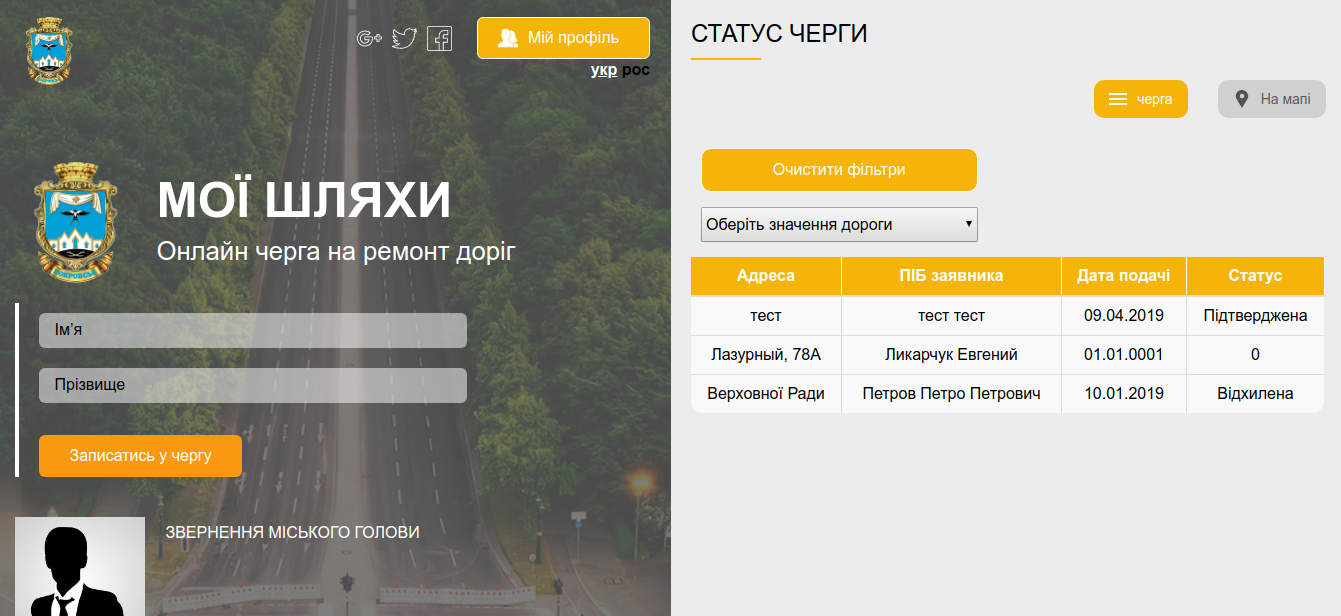The width and height of the screenshot is (1341, 616).
Task: Click the Статус column header
Action: pyautogui.click(x=1255, y=276)
